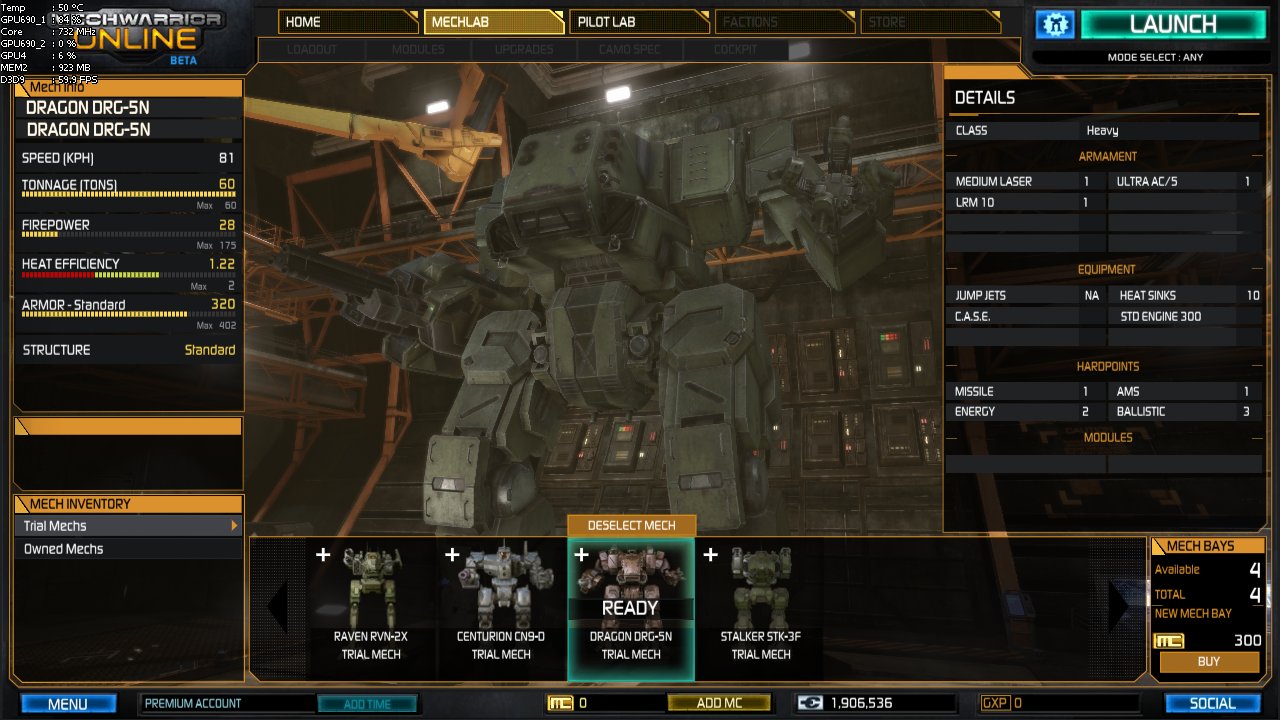The image size is (1280, 720).
Task: Select Owned Mechs in Mech Inventory
Action: (128, 549)
